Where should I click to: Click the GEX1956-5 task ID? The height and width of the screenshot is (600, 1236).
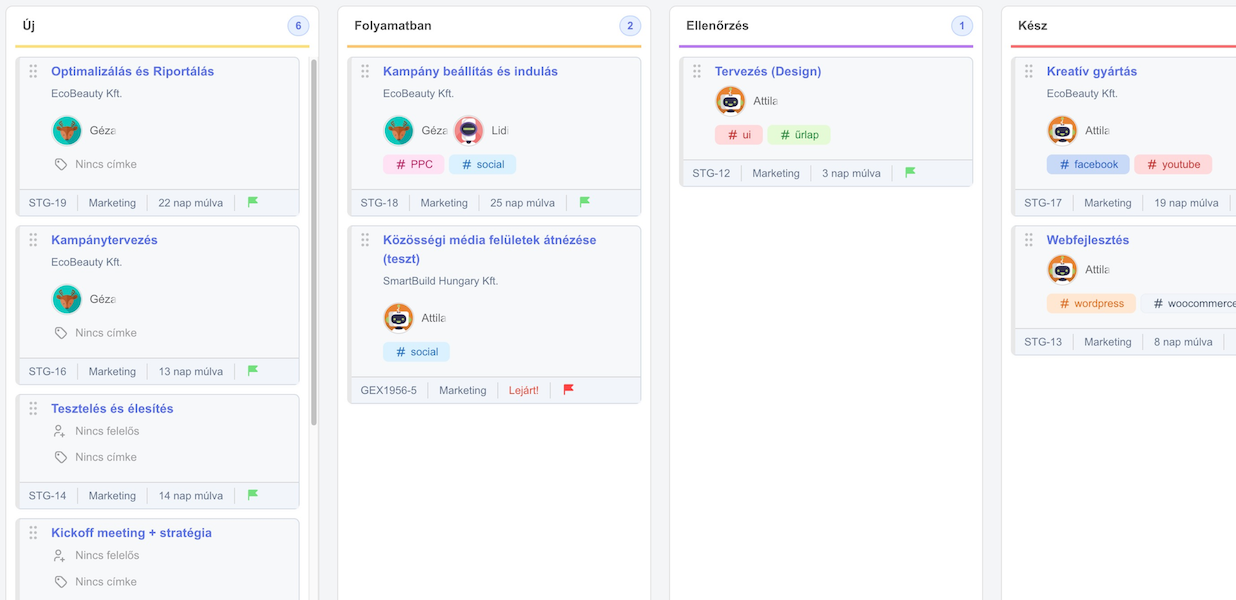pyautogui.click(x=388, y=391)
